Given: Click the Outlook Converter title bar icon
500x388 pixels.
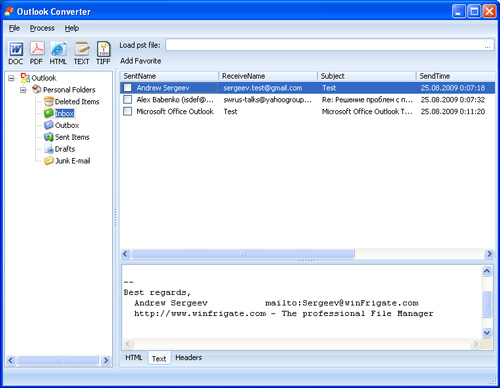Looking at the screenshot, I should pos(9,11).
